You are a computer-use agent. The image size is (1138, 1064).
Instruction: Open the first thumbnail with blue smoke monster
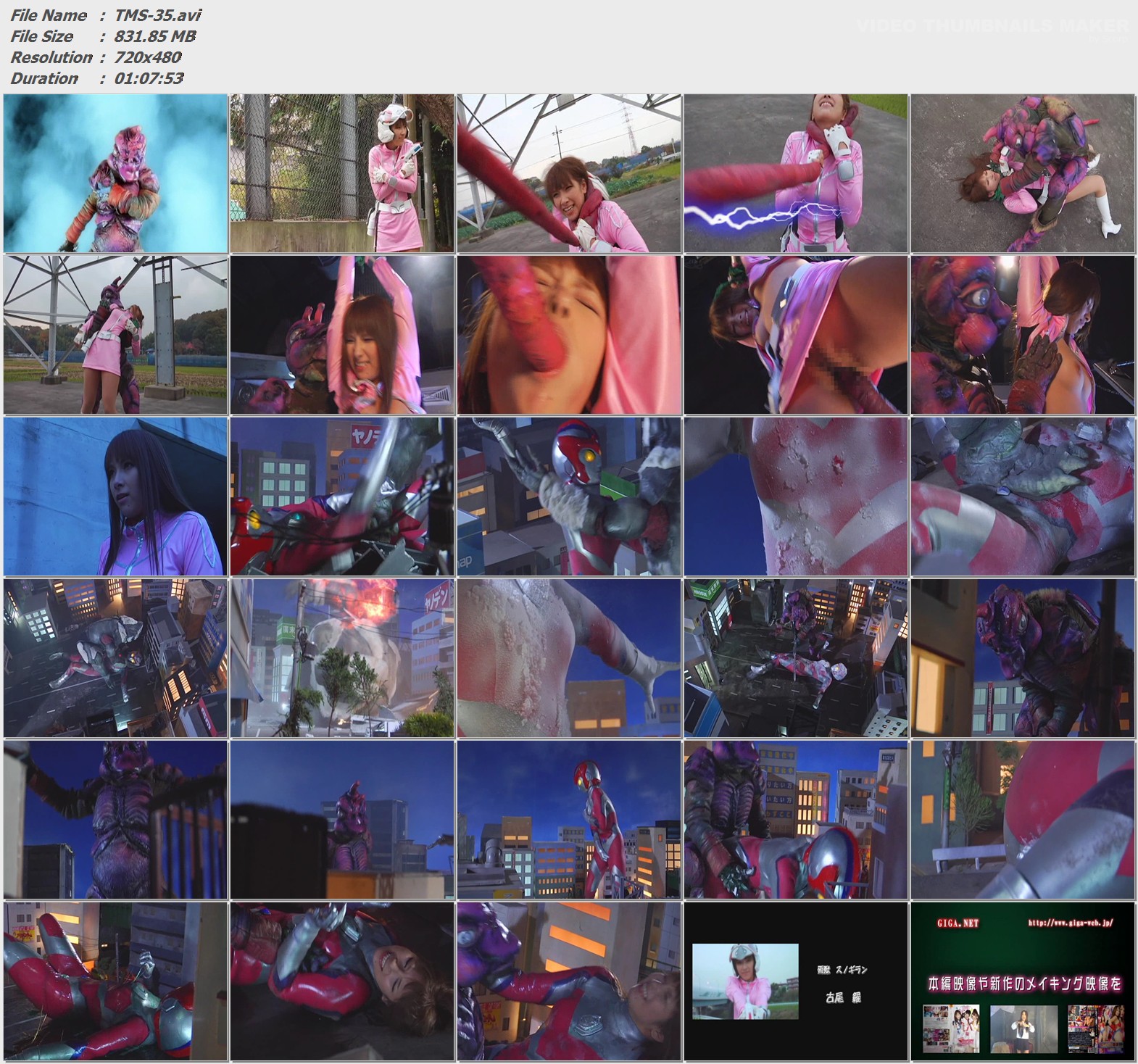coord(115,173)
